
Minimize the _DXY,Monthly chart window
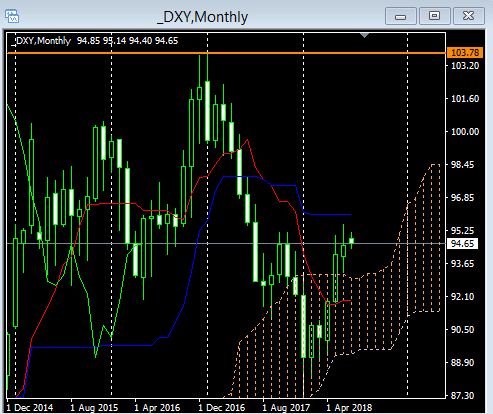[x=400, y=16]
